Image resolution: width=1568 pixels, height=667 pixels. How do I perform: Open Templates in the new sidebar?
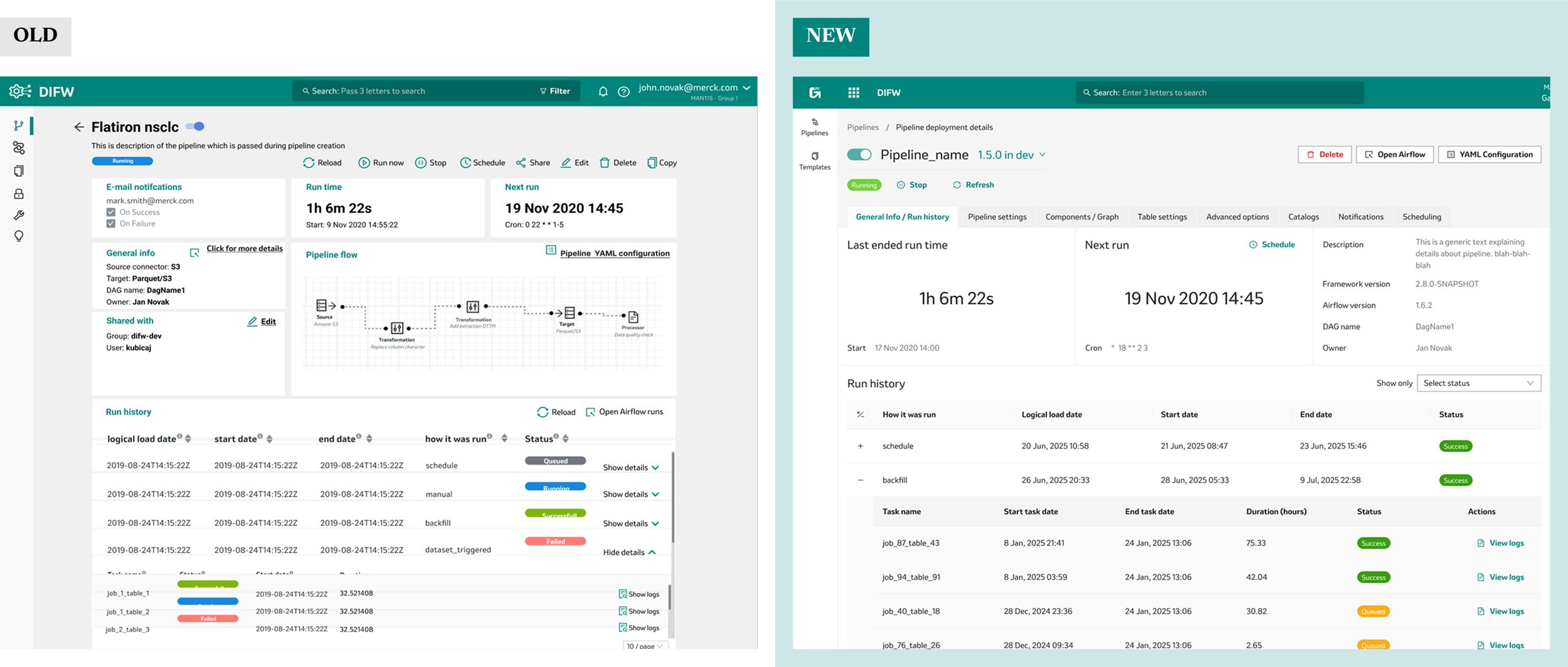point(815,160)
